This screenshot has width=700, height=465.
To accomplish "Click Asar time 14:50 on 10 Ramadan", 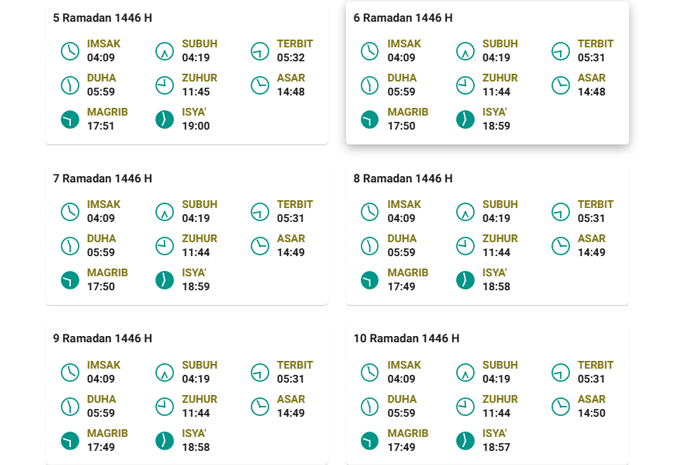I will (x=592, y=413).
